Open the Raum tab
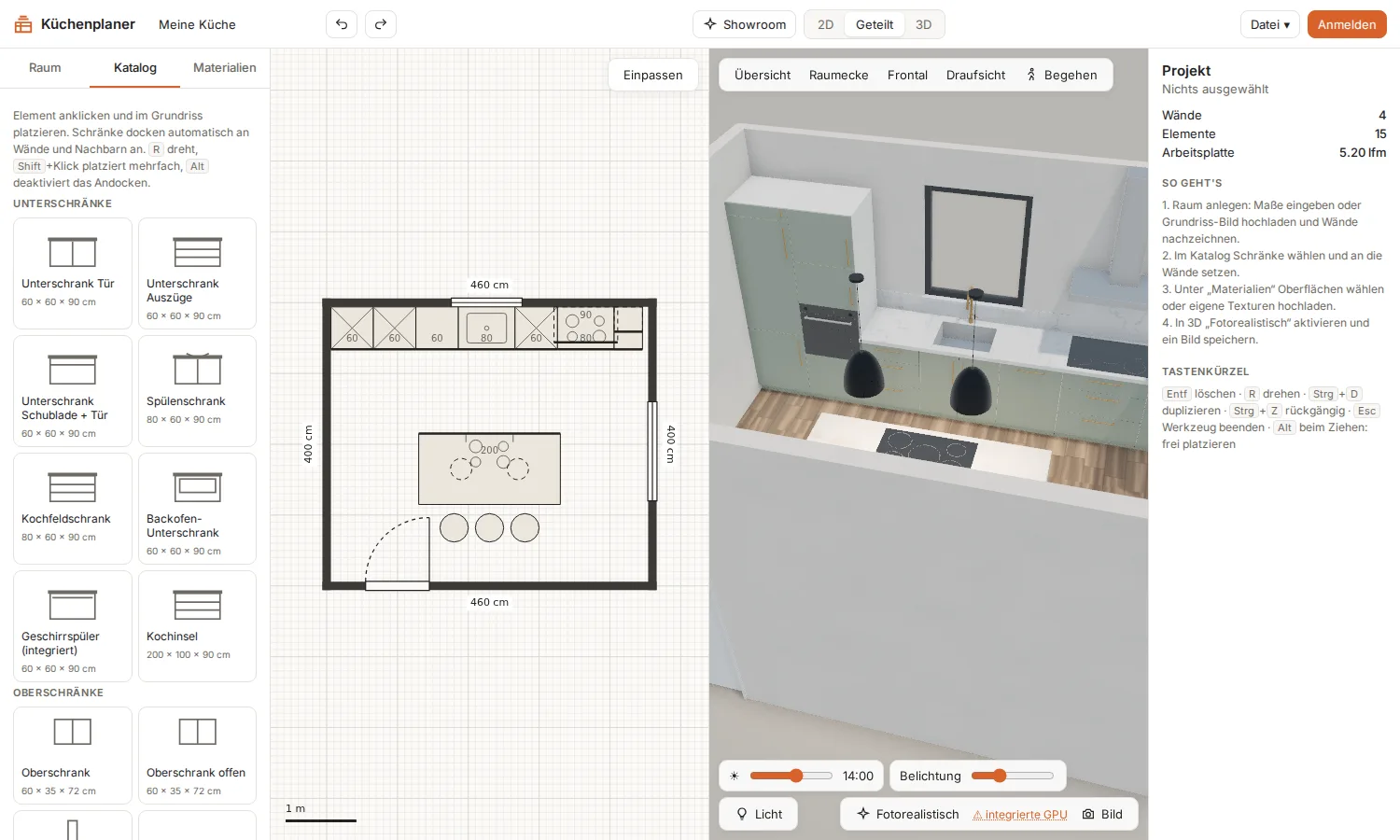 [x=45, y=67]
